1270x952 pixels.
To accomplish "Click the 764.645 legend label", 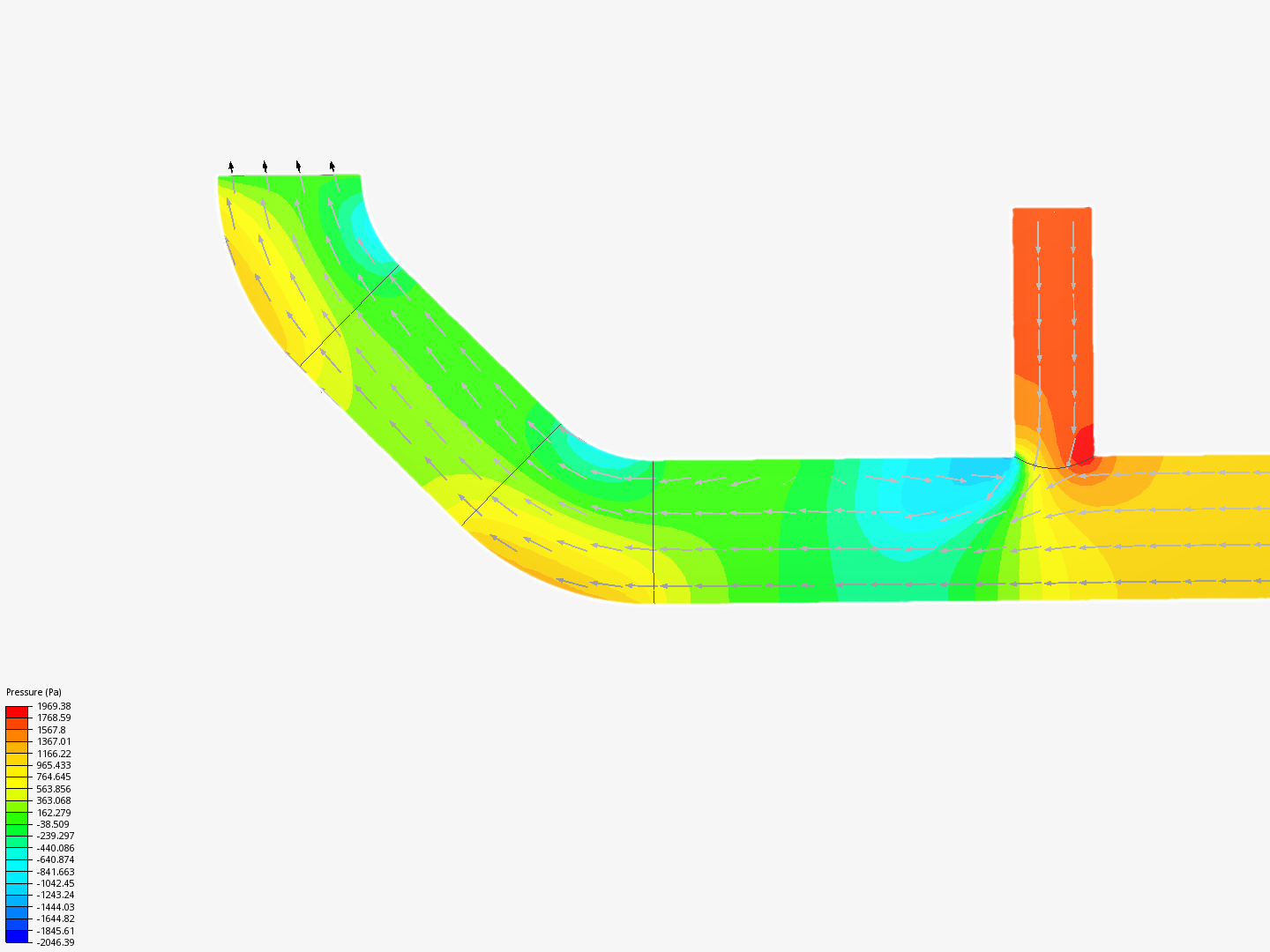I will coord(54,777).
